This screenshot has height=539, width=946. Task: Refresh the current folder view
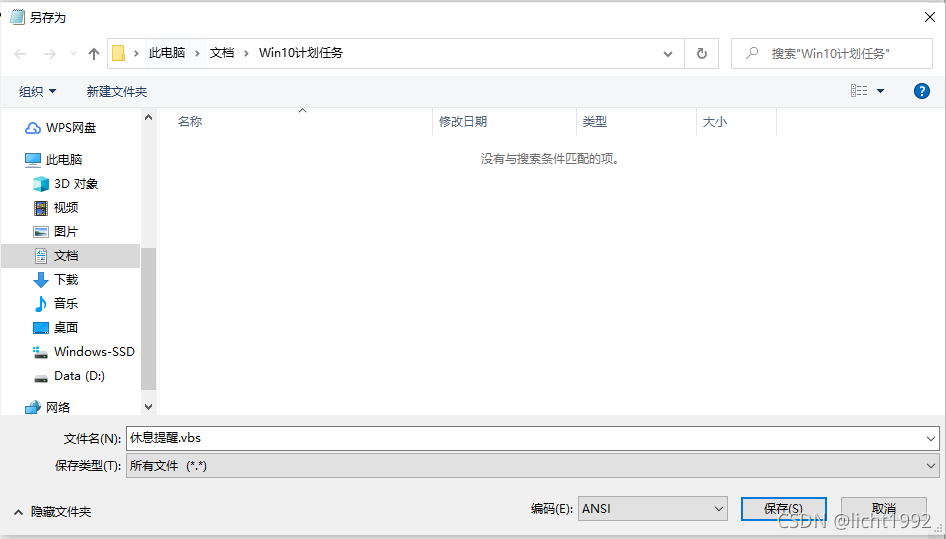click(x=702, y=54)
